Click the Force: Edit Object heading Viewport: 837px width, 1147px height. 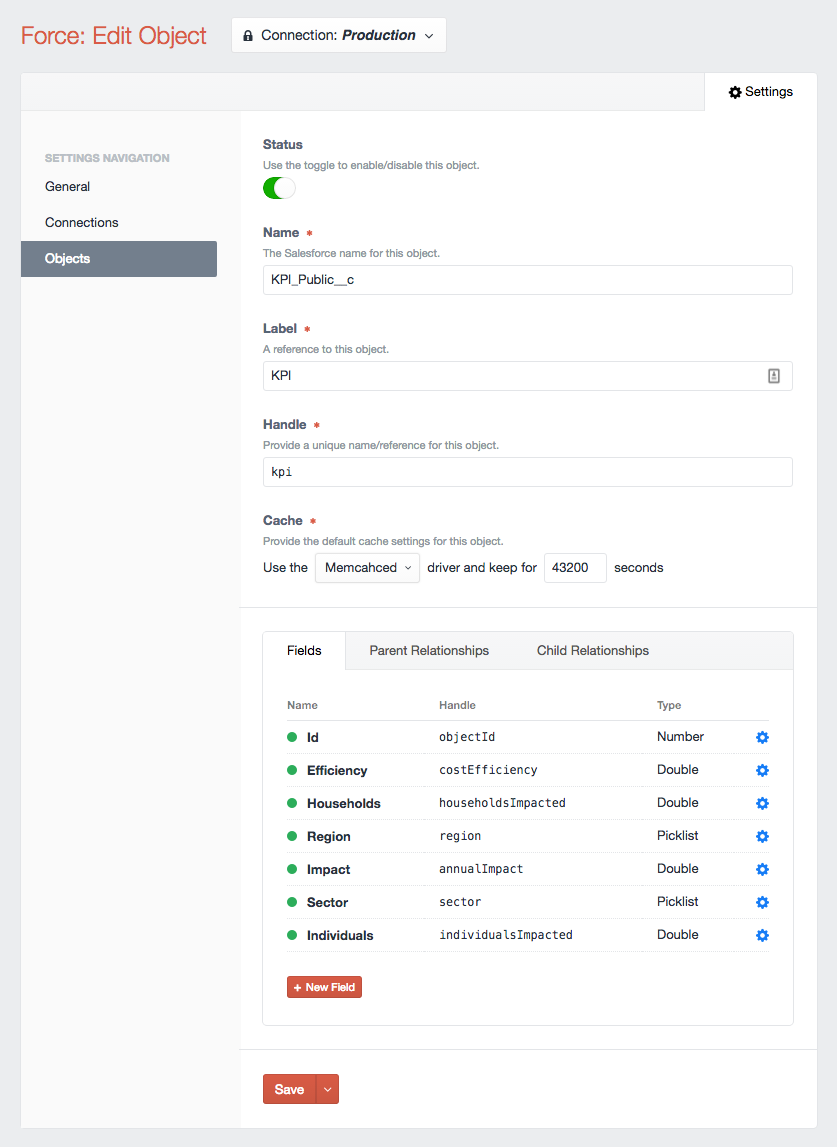[x=113, y=35]
